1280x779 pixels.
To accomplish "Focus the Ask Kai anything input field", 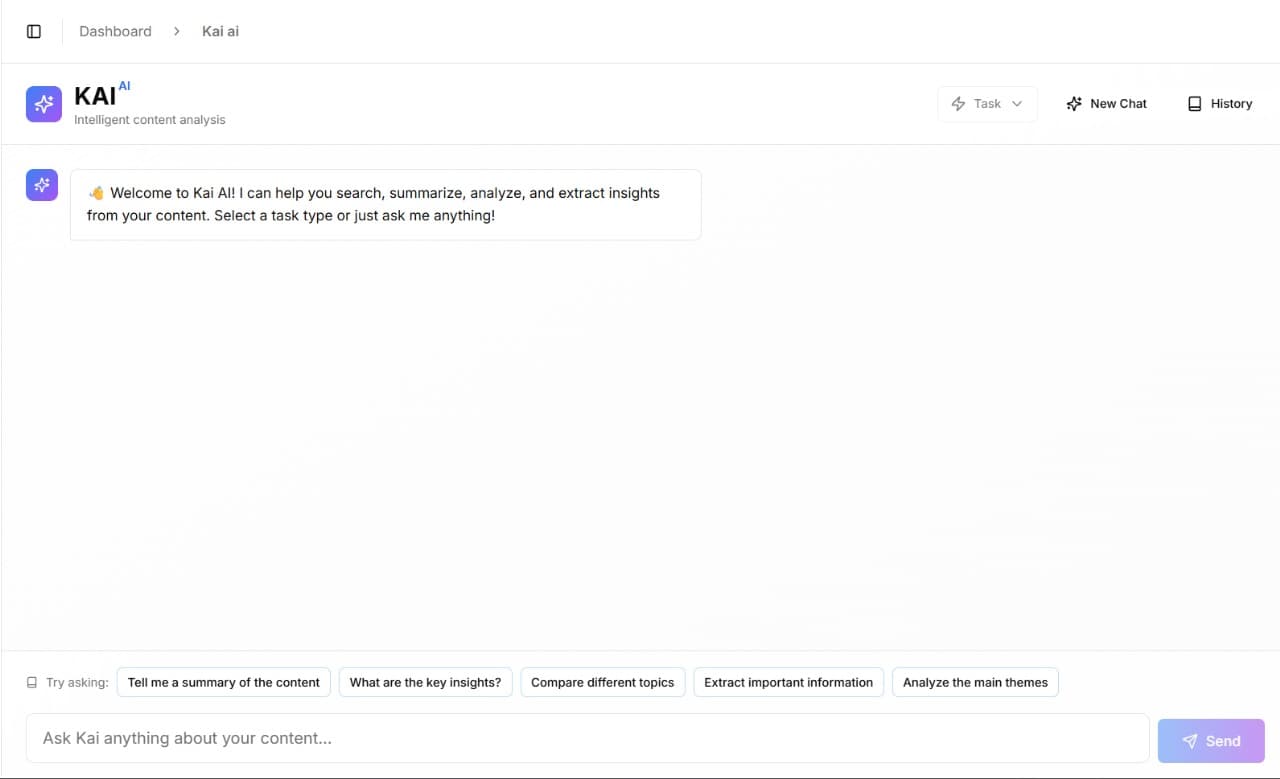I will coord(587,739).
